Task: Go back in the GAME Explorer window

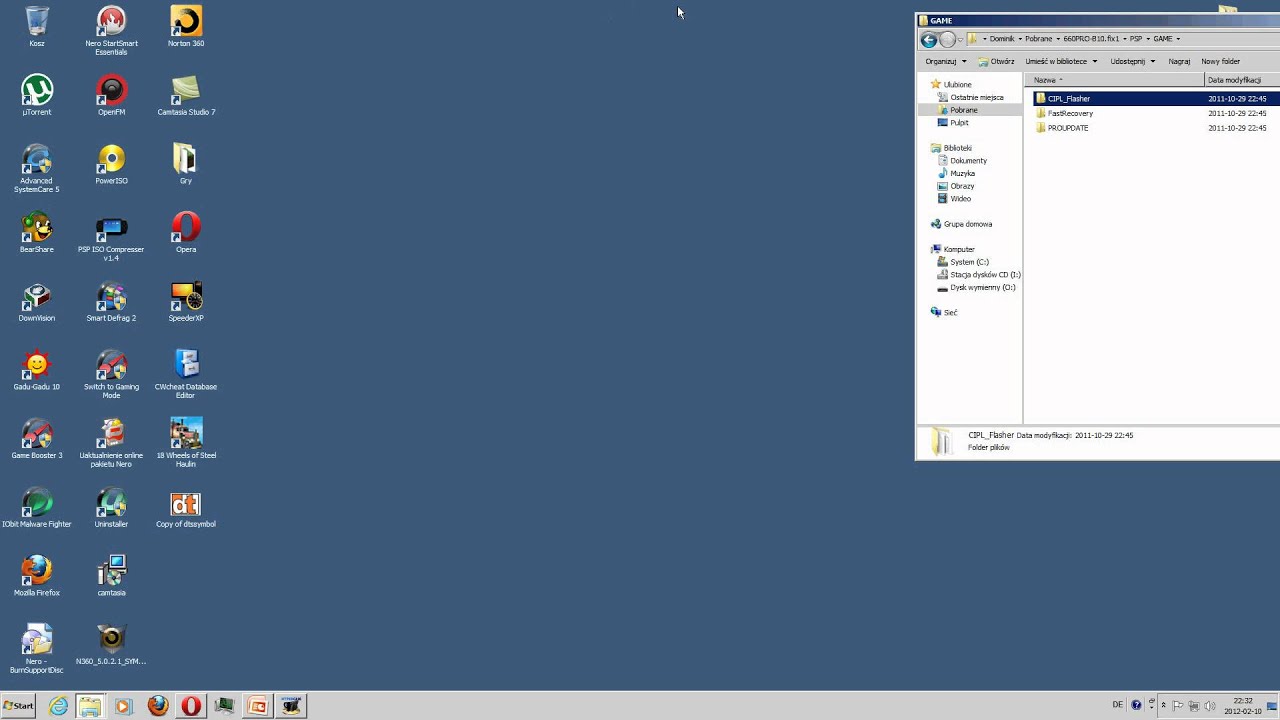Action: point(928,40)
